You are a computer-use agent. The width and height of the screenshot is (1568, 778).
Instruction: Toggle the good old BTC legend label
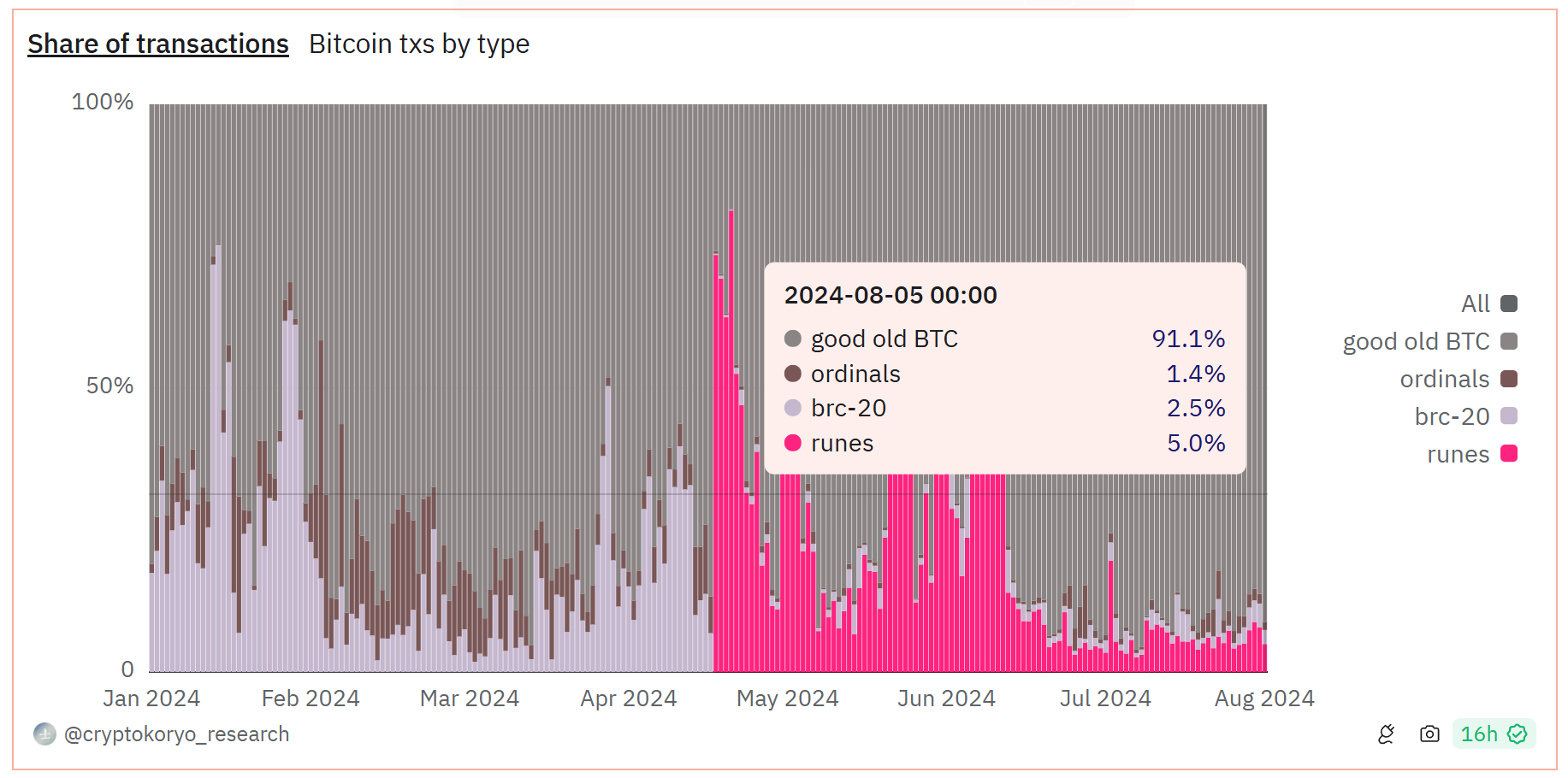[x=1416, y=341]
